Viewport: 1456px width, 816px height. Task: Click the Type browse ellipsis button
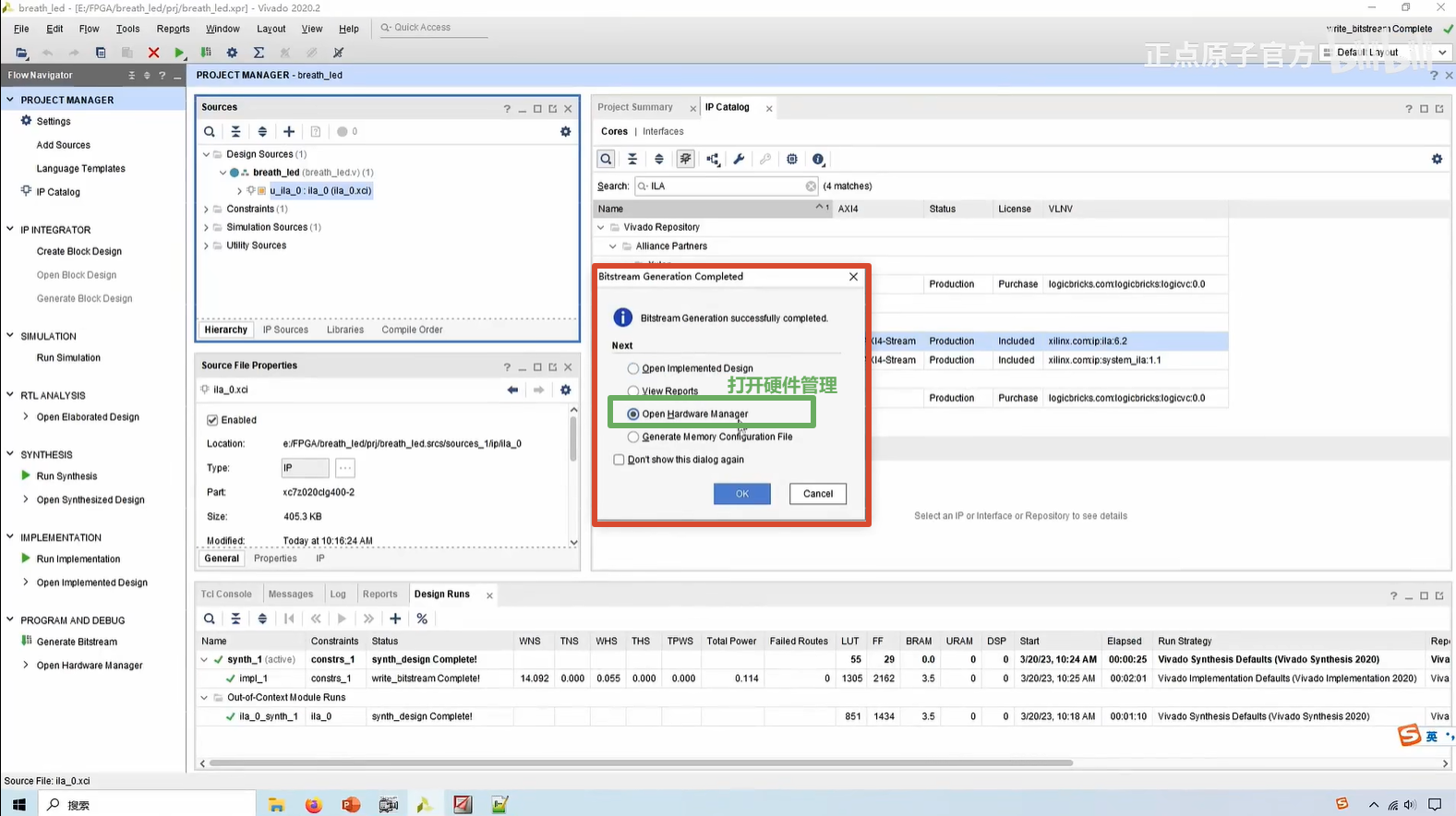click(x=345, y=468)
